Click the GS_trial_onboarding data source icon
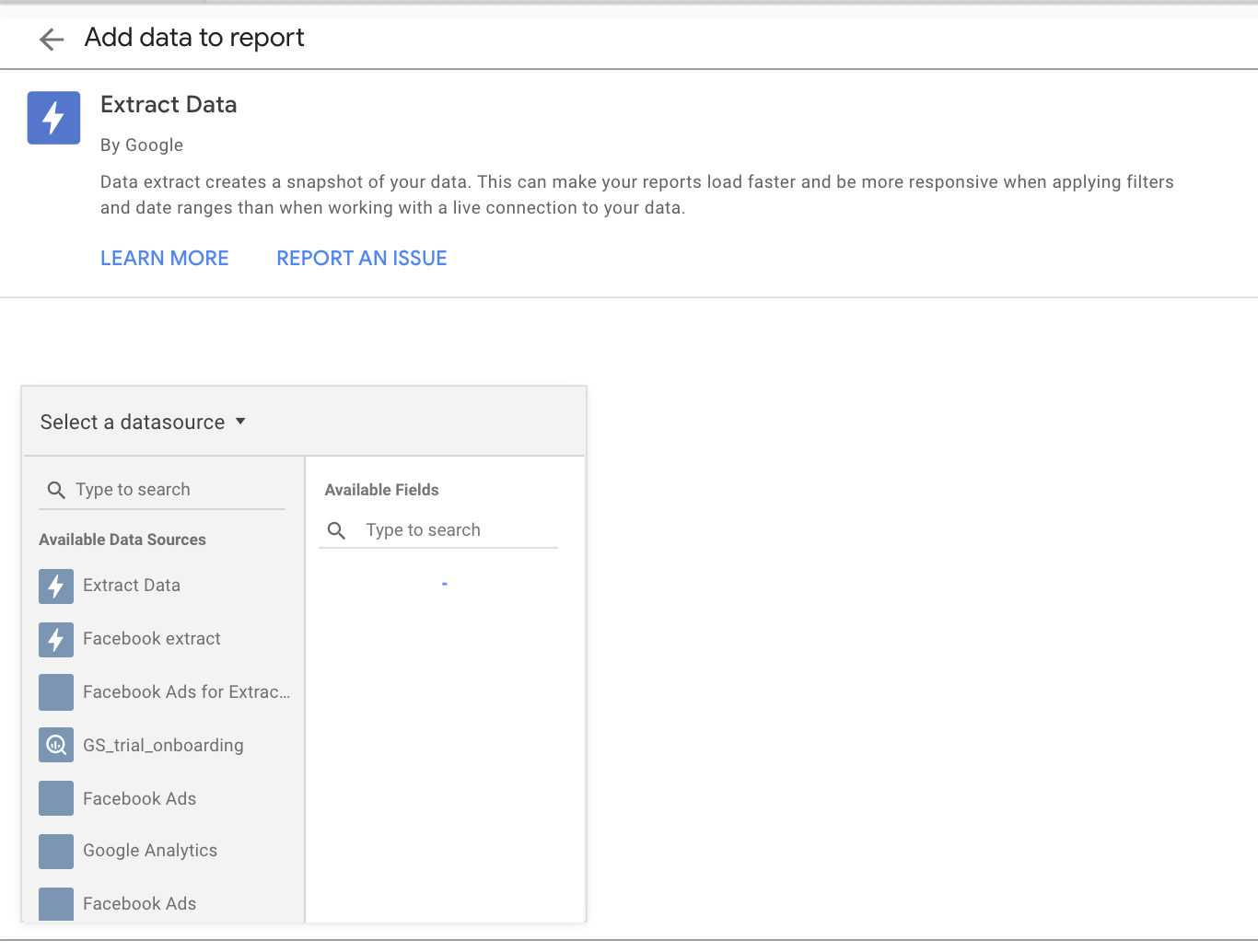Viewport: 1258px width, 952px height. 56,745
